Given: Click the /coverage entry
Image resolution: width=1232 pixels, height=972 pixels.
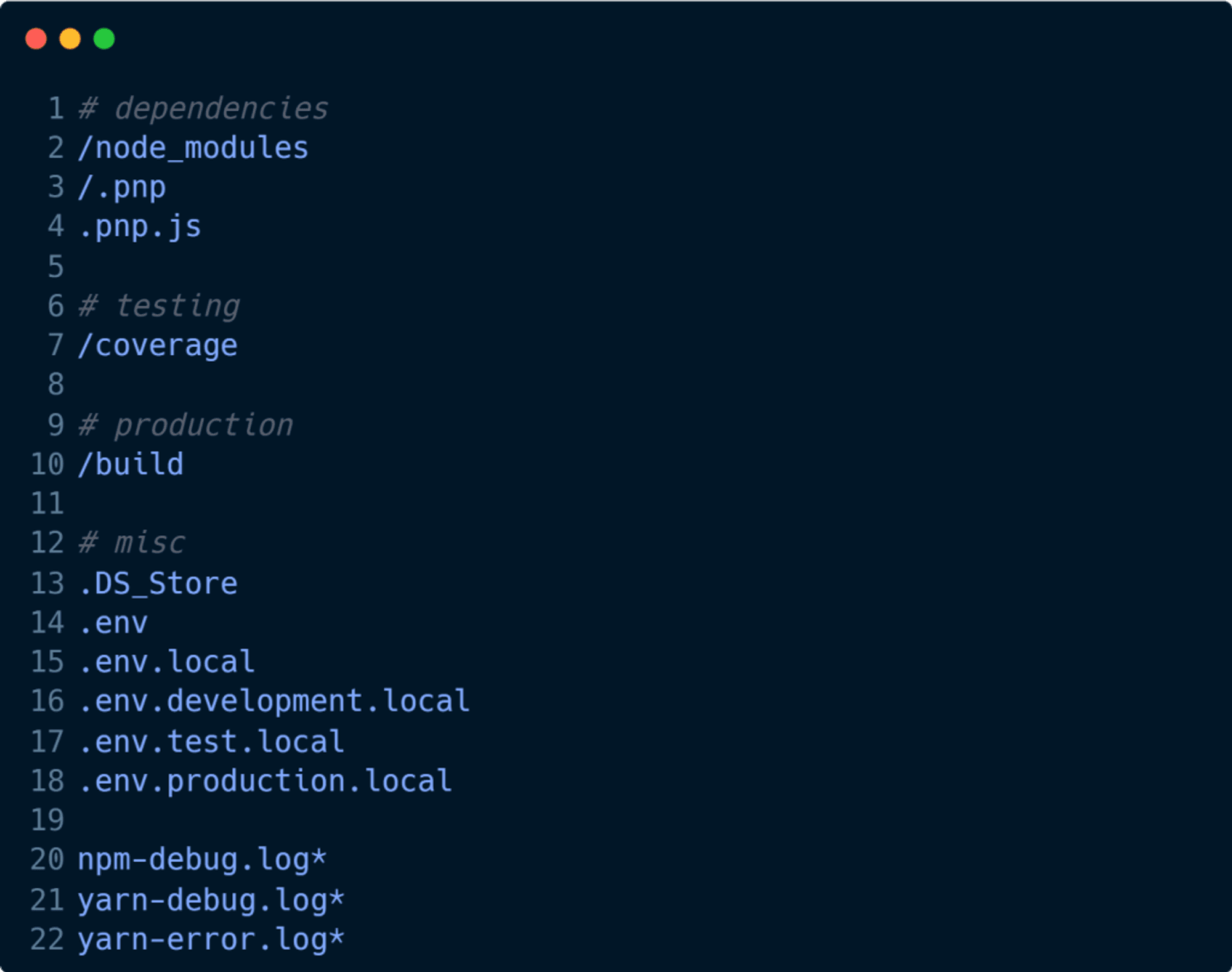Looking at the screenshot, I should pos(158,346).
